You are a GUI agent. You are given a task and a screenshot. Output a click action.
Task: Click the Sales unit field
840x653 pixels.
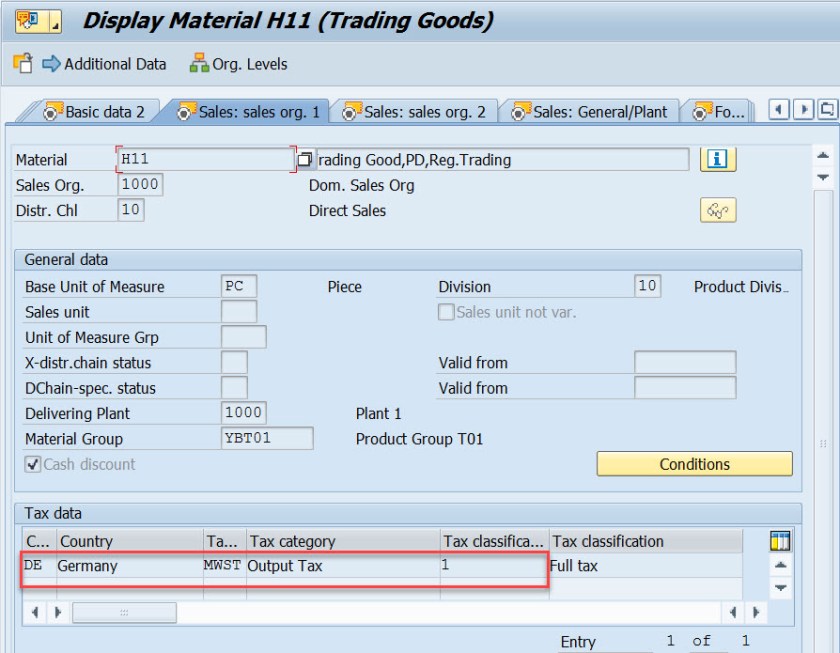239,311
